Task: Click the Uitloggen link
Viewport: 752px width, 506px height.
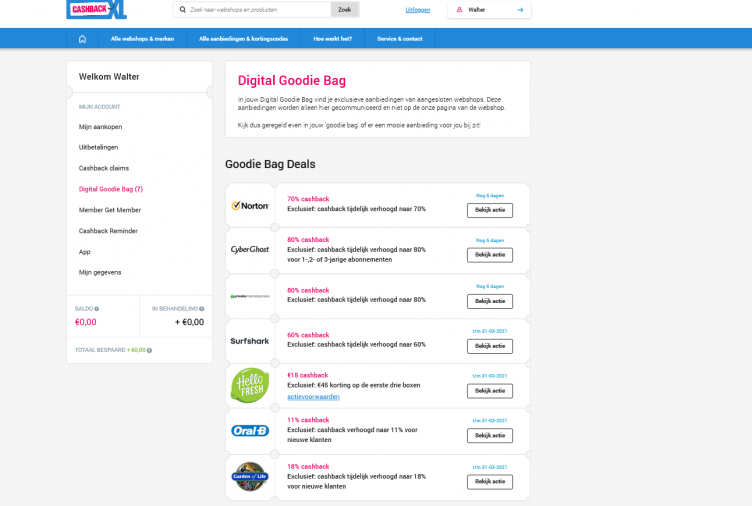Action: [418, 10]
